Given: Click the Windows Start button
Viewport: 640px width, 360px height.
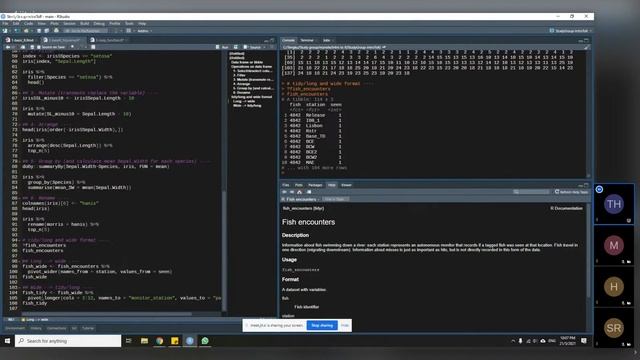Looking at the screenshot, I should click(7, 341).
